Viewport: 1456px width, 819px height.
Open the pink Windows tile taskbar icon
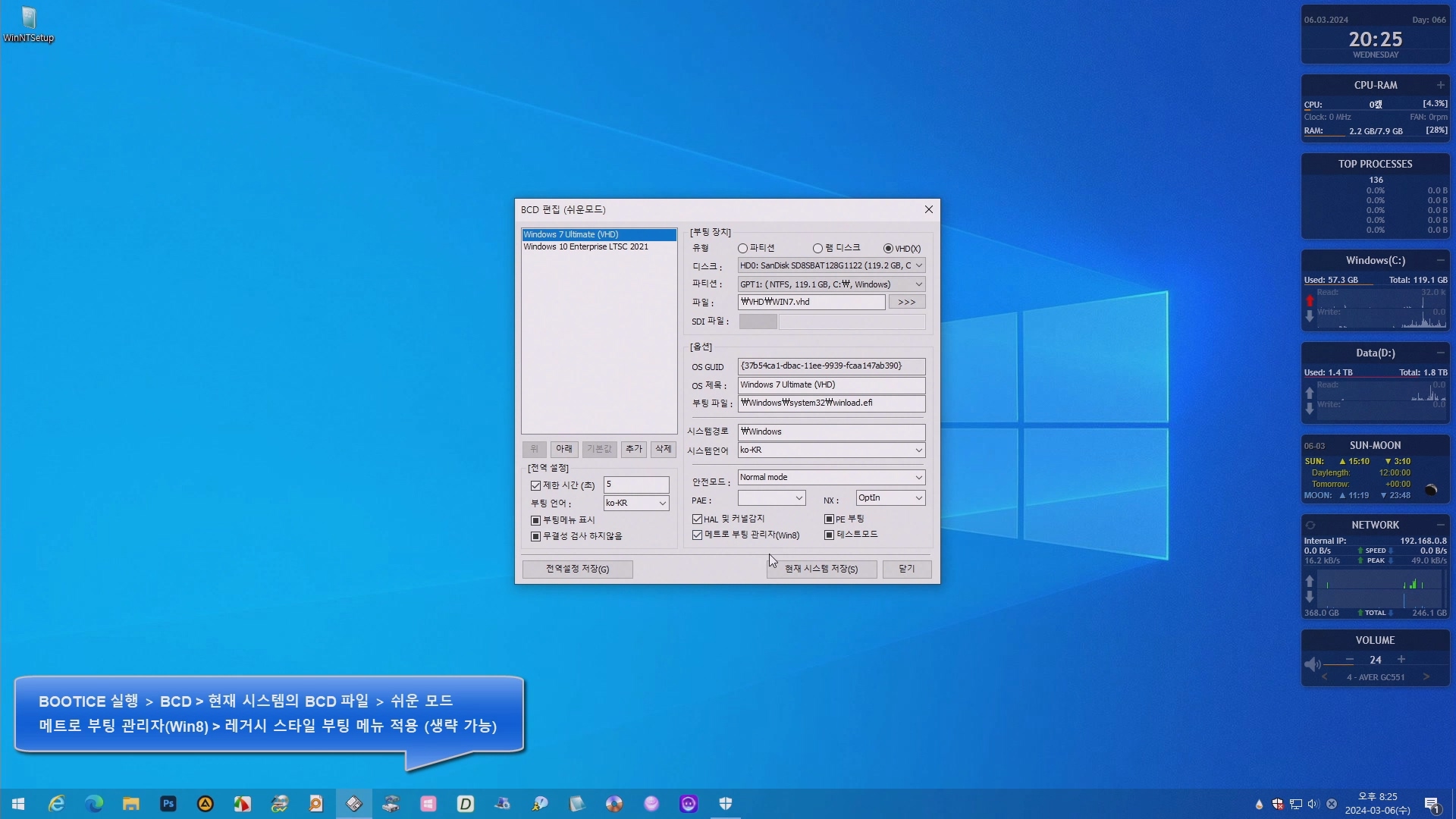[x=428, y=804]
